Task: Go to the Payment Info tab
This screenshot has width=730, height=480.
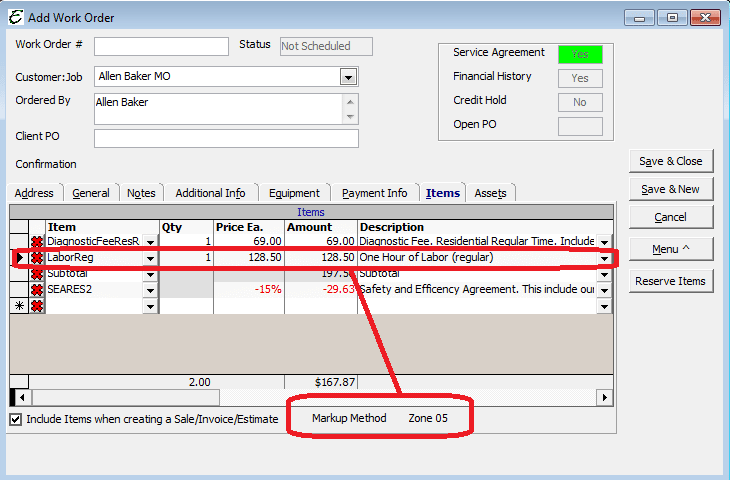Action: pos(375,193)
